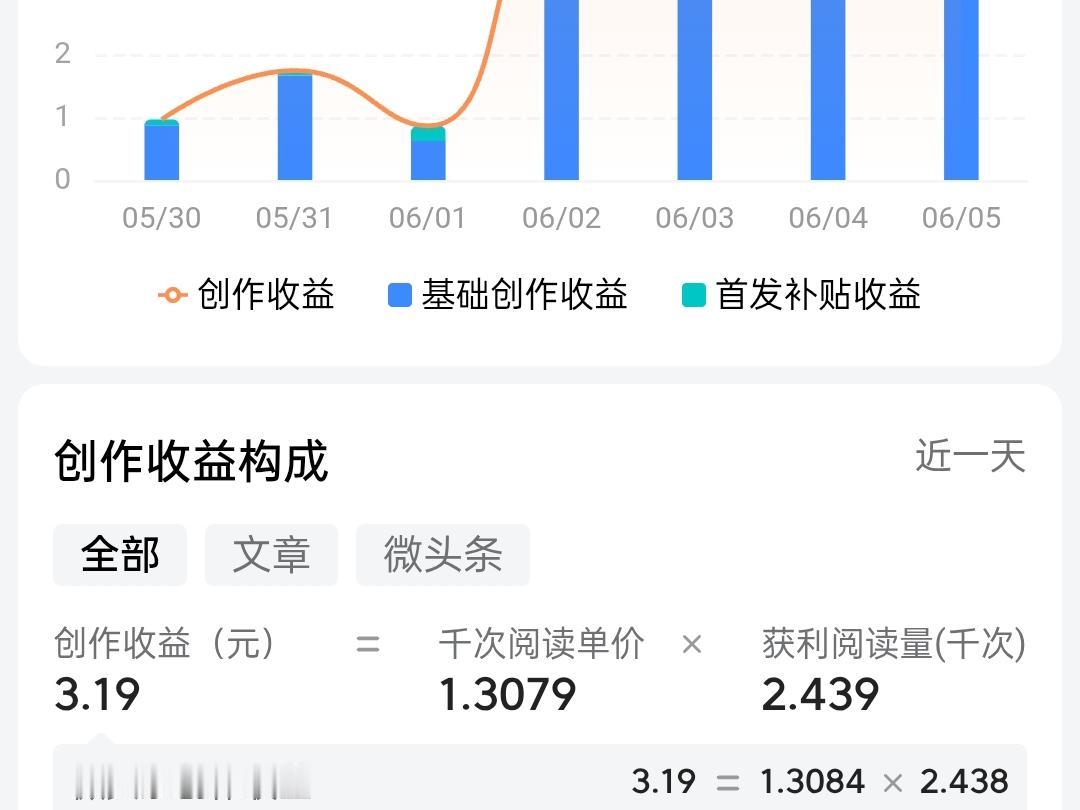Click the 获利阅读量(千次) label
Image resolution: width=1080 pixels, height=810 pixels.
tap(894, 643)
